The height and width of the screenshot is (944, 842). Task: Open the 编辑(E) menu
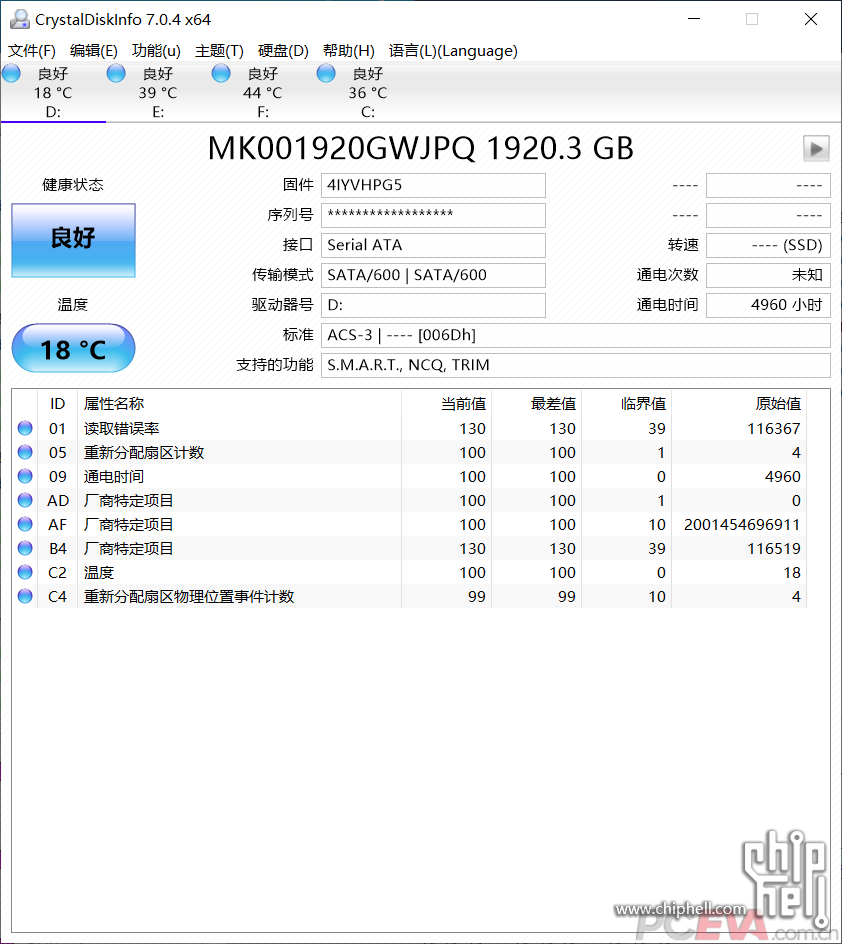click(x=93, y=51)
